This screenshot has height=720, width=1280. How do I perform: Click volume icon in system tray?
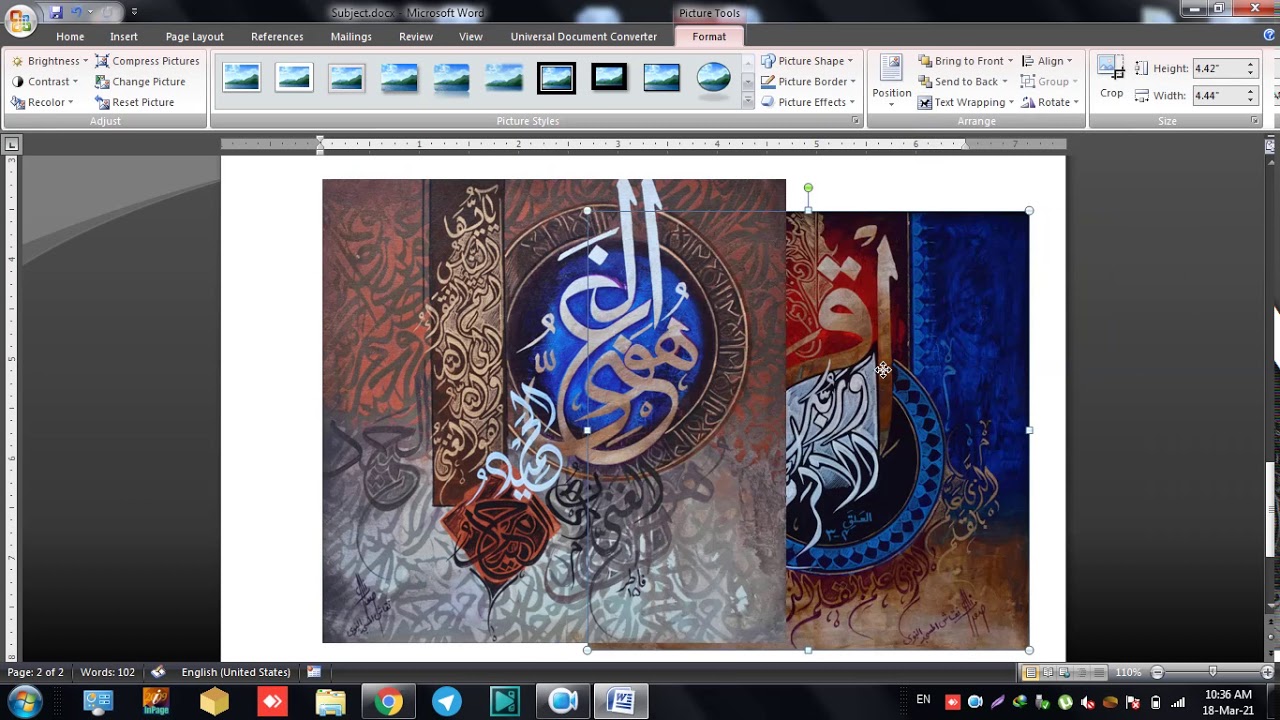pos(1088,702)
